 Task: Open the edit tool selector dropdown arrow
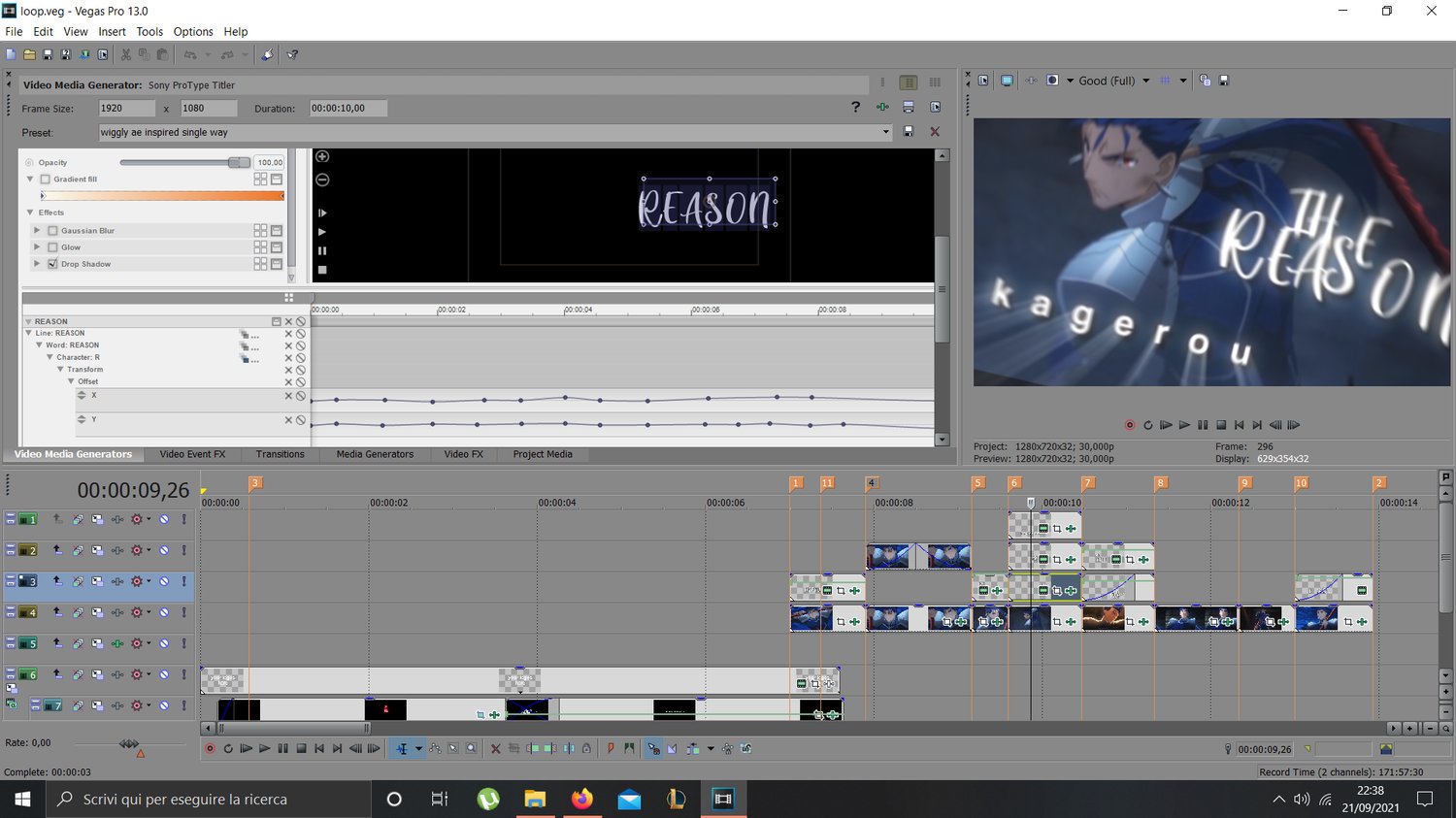tap(418, 748)
